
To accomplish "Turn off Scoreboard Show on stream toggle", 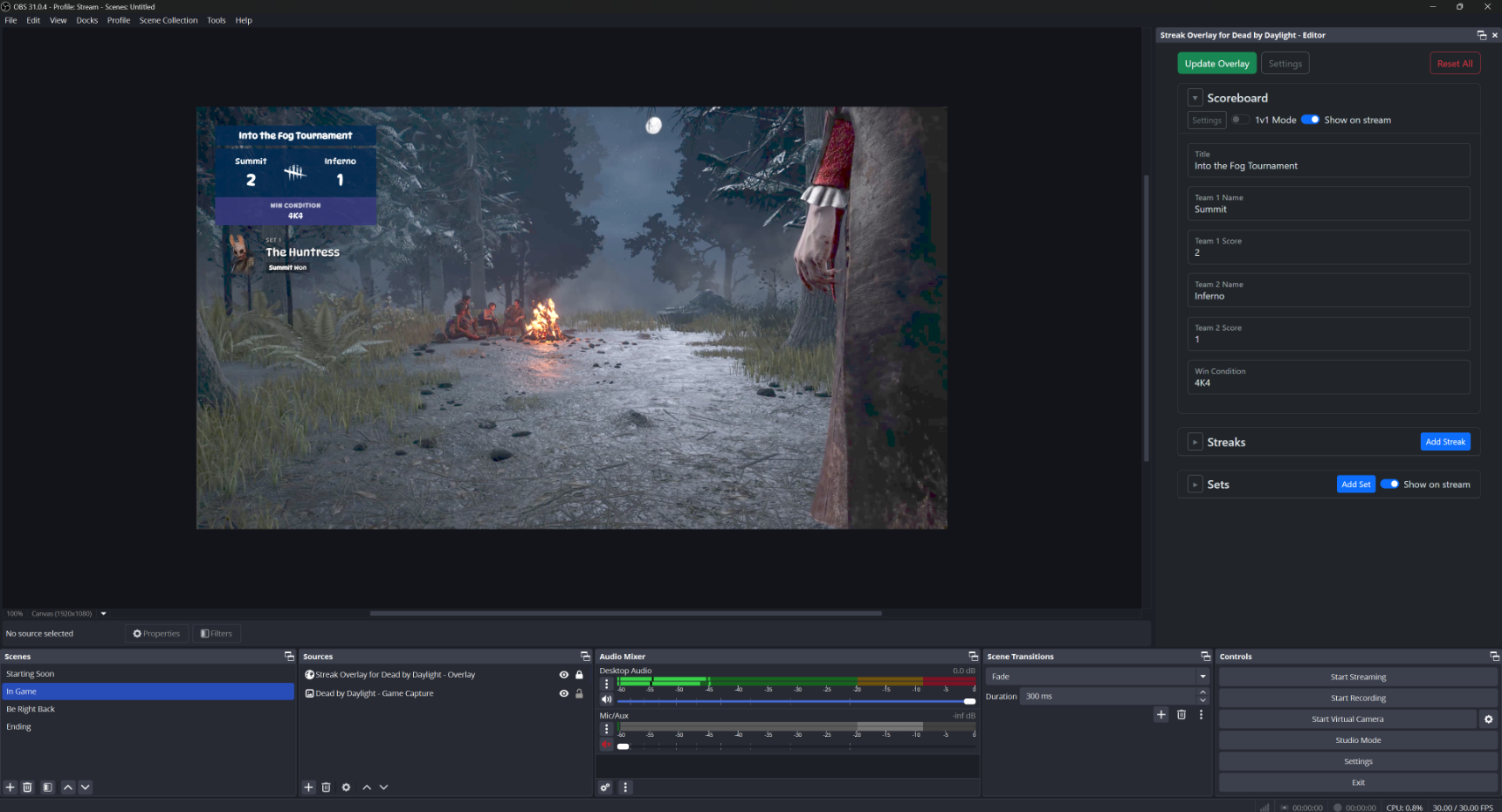I will [x=1310, y=120].
